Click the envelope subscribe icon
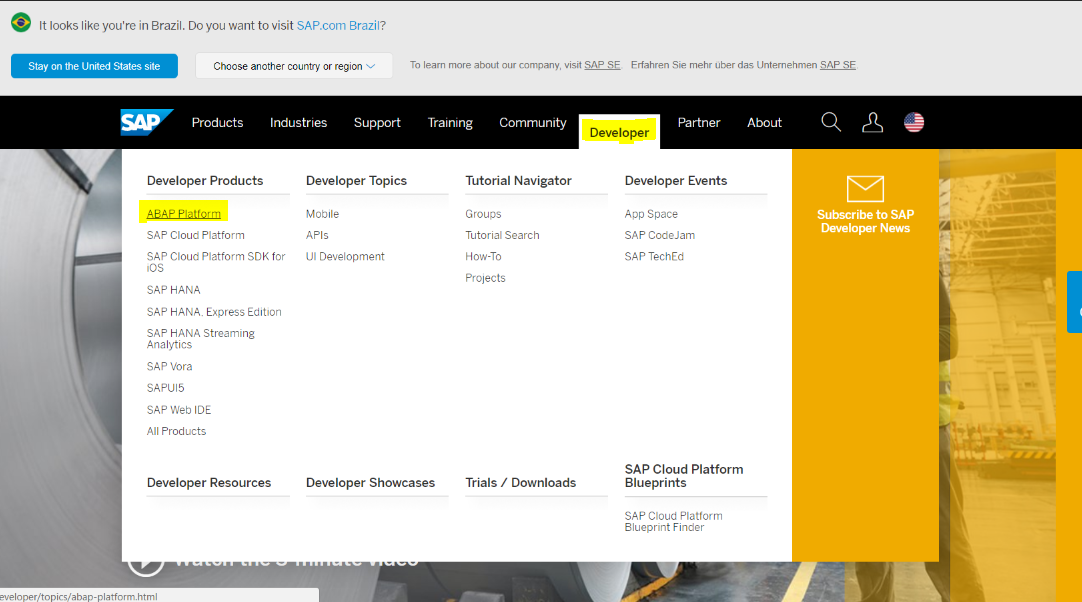1082x602 pixels. pos(865,188)
